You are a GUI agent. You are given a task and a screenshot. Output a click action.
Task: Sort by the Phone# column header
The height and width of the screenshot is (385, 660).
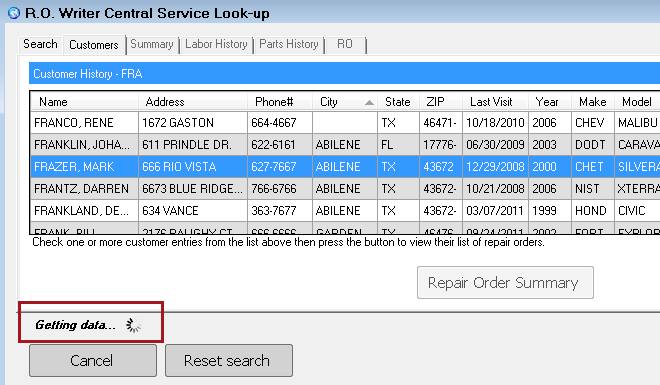280,102
